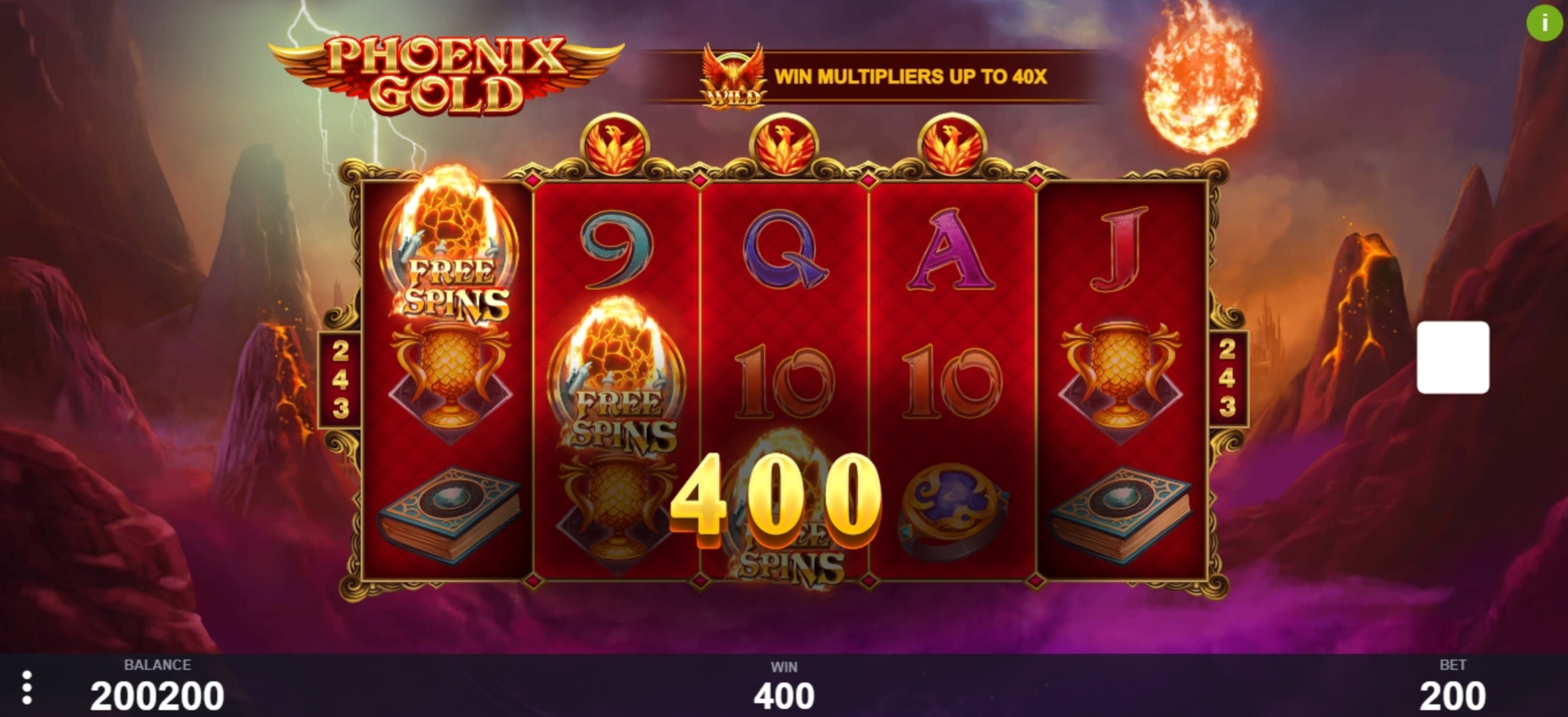
Task: Click the big 400 win amount on reels
Action: click(x=775, y=496)
